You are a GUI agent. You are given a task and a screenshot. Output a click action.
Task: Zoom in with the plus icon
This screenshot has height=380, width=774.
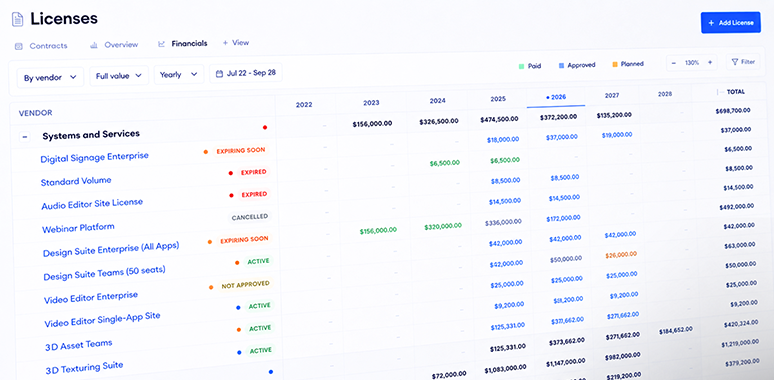(710, 63)
